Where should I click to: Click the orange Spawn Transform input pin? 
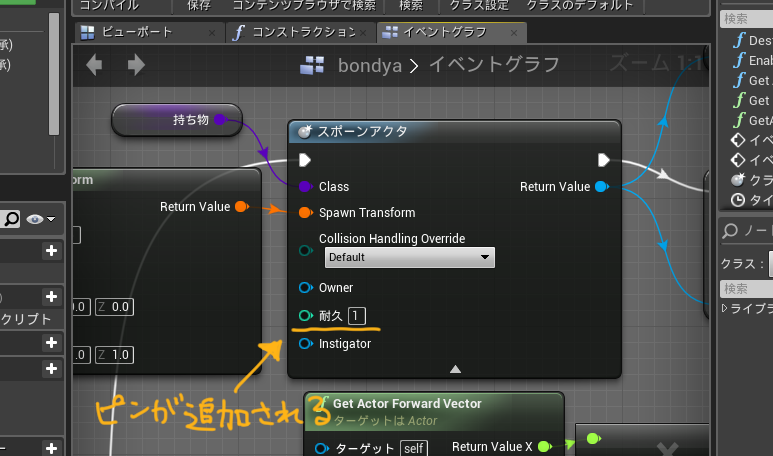click(x=305, y=212)
